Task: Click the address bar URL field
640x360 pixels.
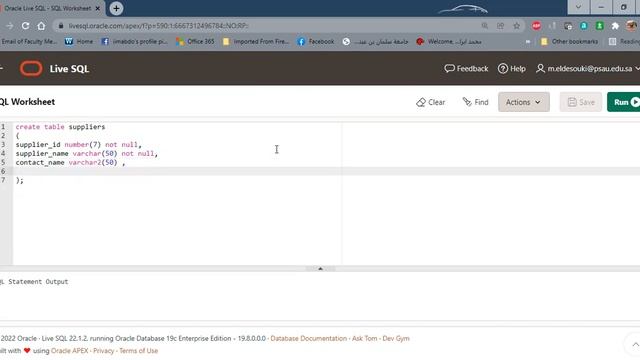Action: coord(269,26)
